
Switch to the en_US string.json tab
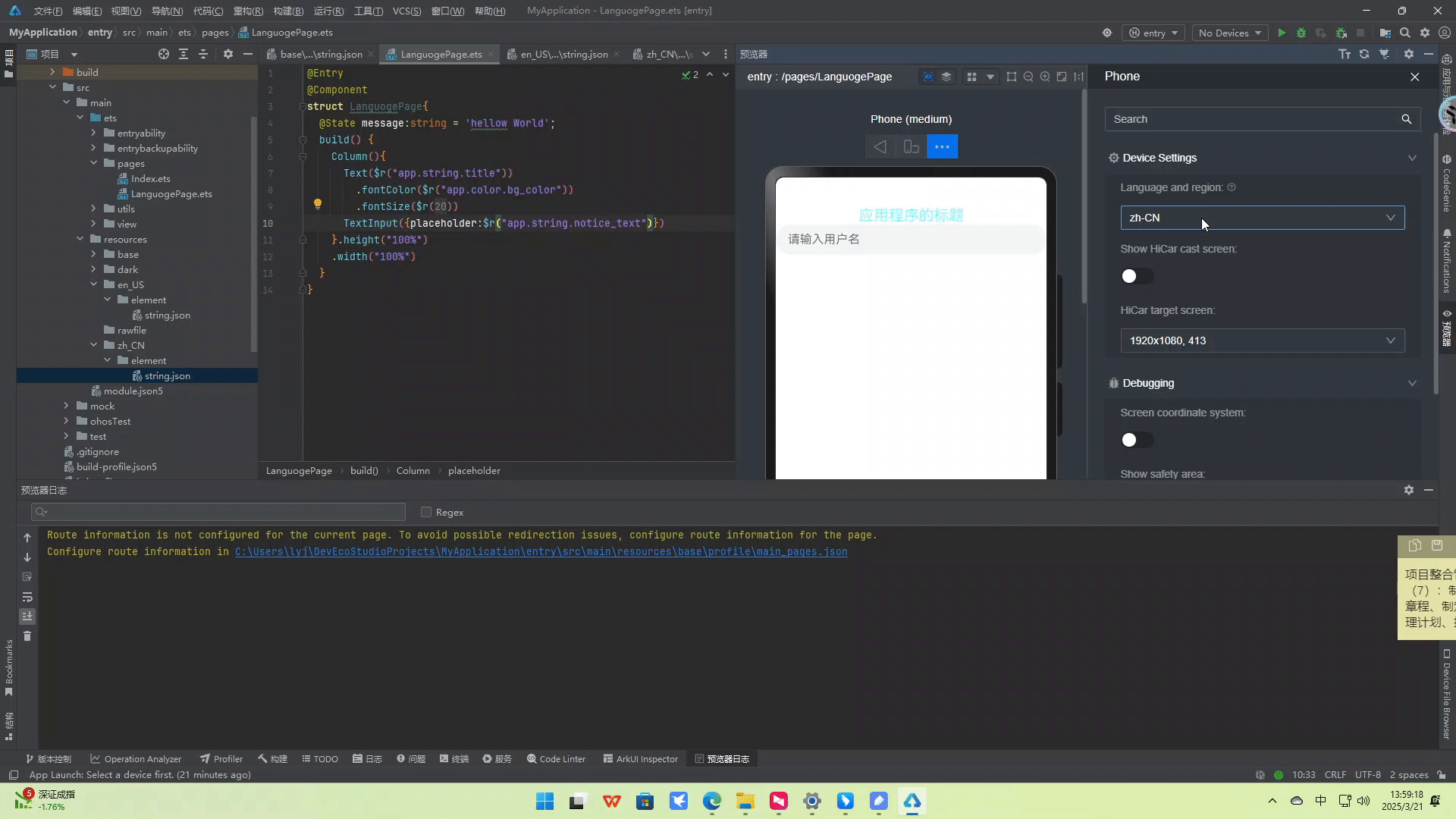[x=563, y=54]
